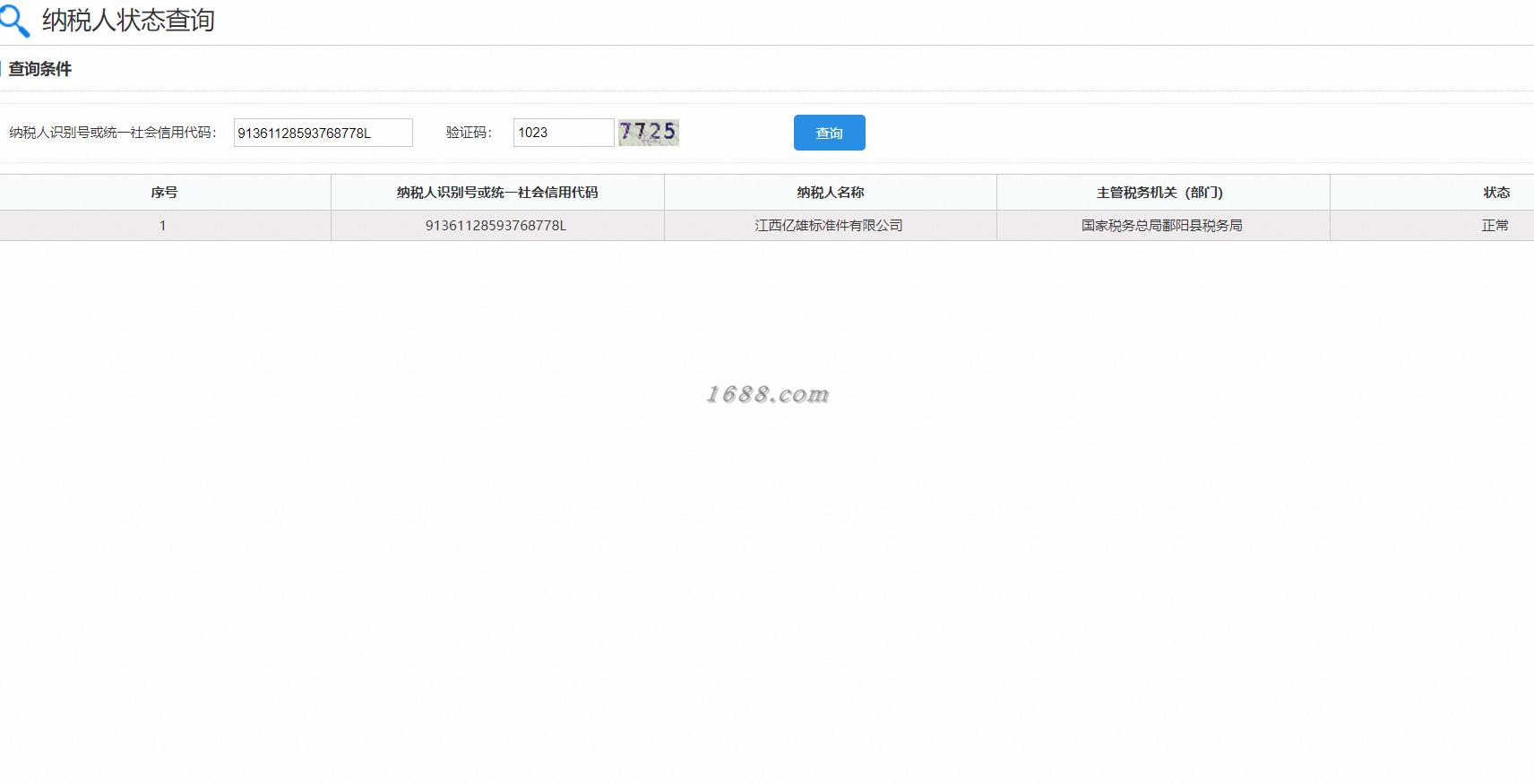Focus the 验证码 input field
Viewport: 1534px width, 784px height.
(564, 133)
